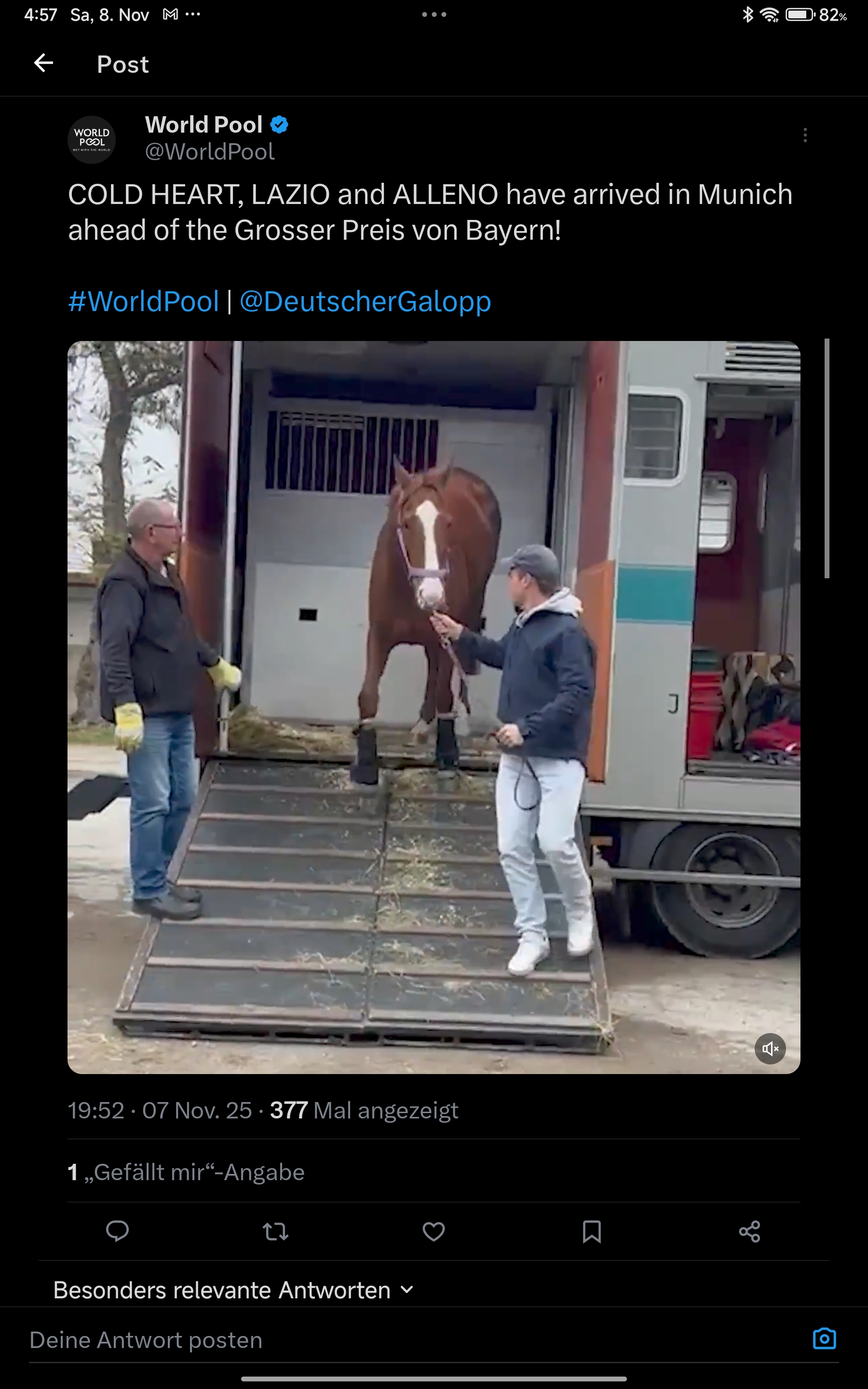Bookmark this post
This screenshot has width=868, height=1389.
(x=591, y=1232)
